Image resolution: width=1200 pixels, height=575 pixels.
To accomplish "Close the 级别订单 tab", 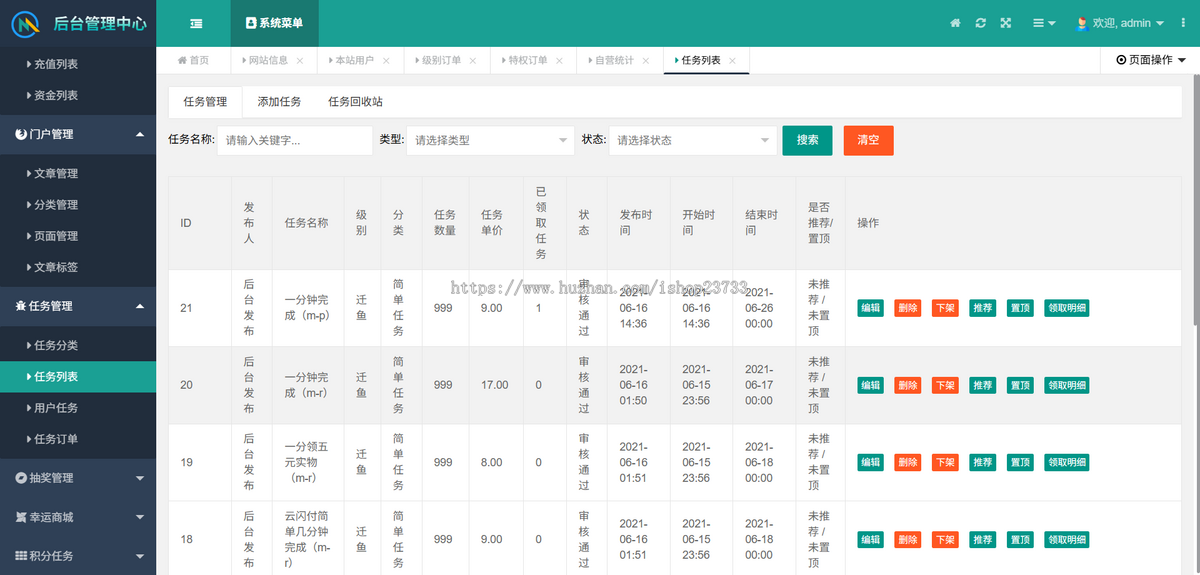I will pos(473,61).
